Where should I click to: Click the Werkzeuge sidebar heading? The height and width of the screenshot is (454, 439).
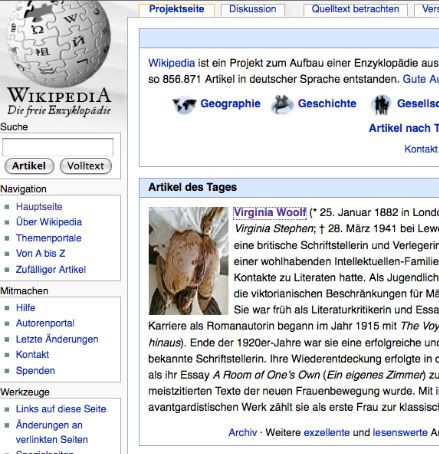[25, 392]
